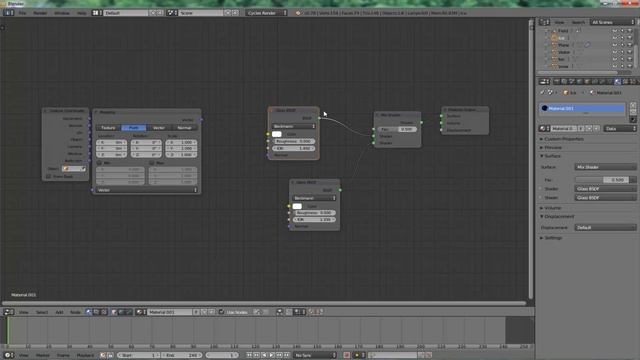Click the copy nodes icon in node header
This screenshot has width=640, height=360.
point(312,312)
